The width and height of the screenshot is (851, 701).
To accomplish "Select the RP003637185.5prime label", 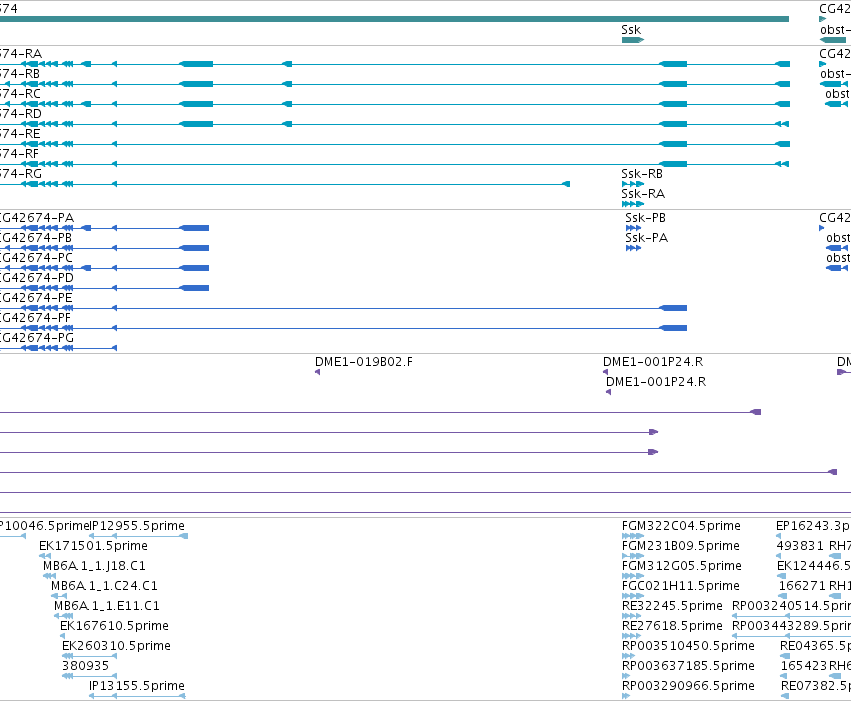I will pos(688,666).
